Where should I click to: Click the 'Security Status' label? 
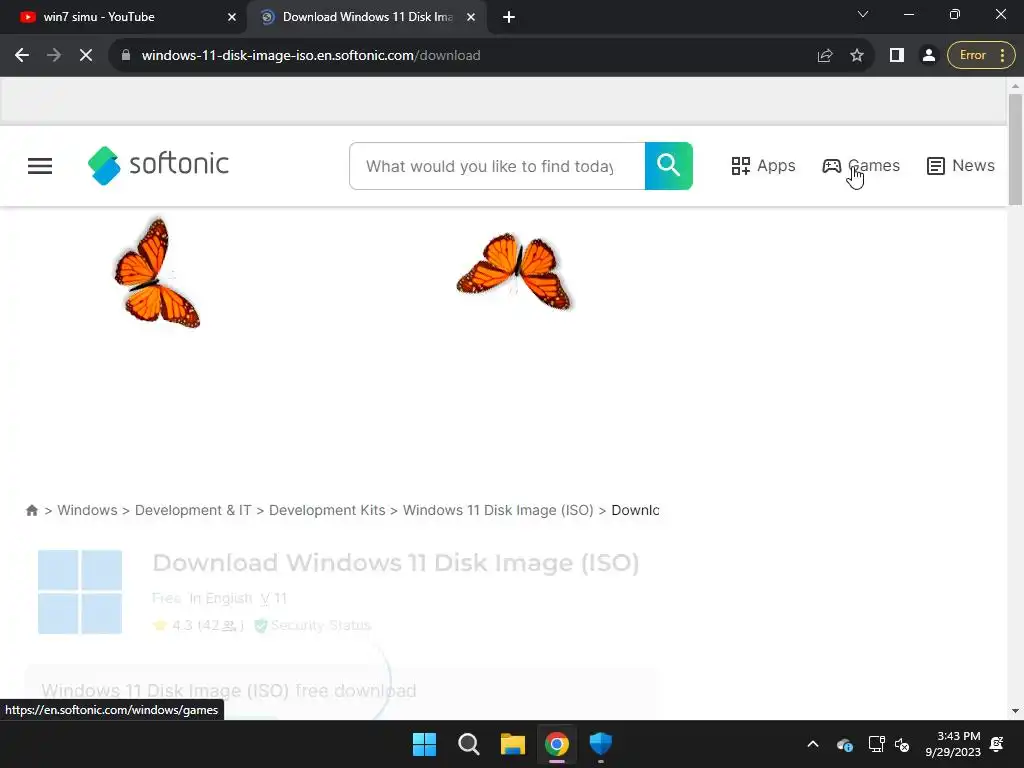click(x=321, y=625)
